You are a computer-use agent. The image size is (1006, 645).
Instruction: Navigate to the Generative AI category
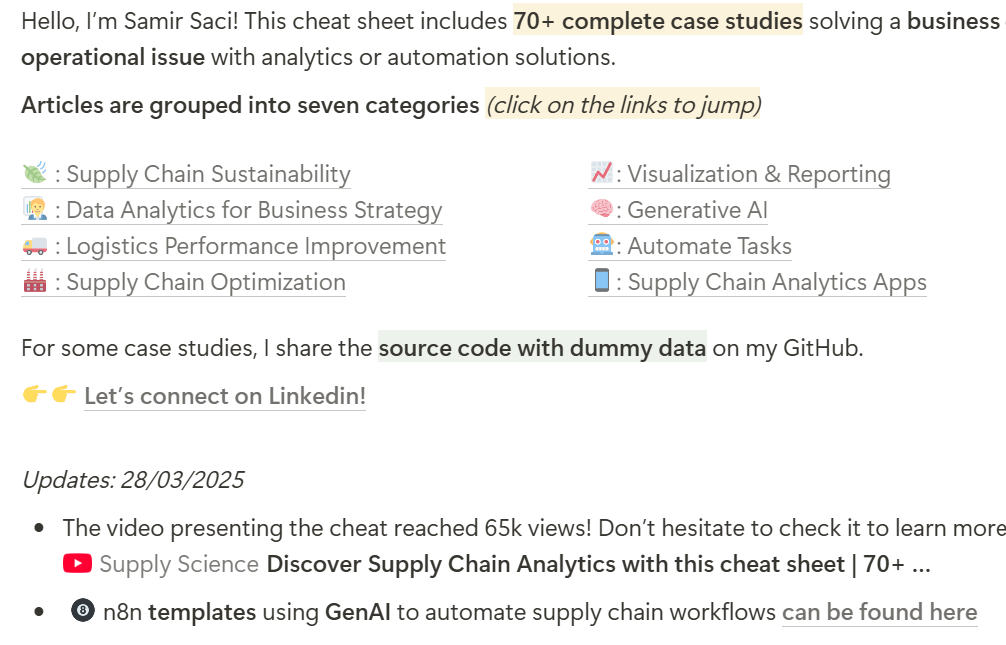point(697,211)
